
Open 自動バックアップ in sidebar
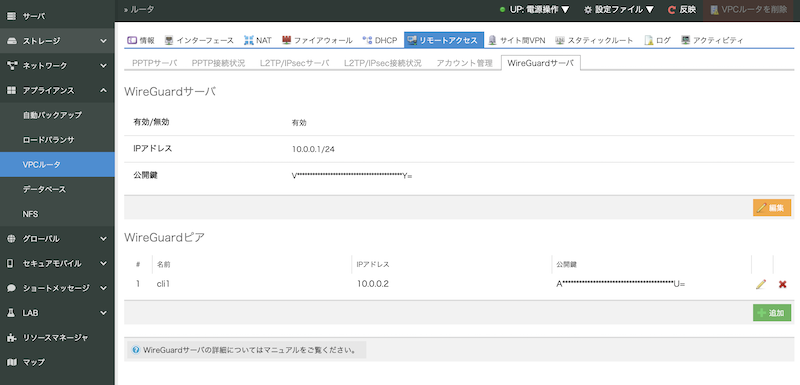click(57, 115)
